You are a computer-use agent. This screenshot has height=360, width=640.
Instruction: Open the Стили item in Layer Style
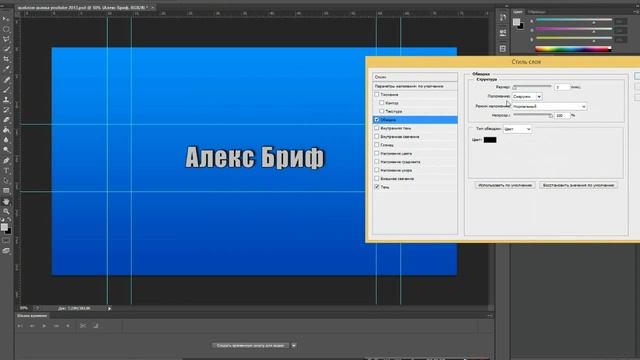pos(415,77)
